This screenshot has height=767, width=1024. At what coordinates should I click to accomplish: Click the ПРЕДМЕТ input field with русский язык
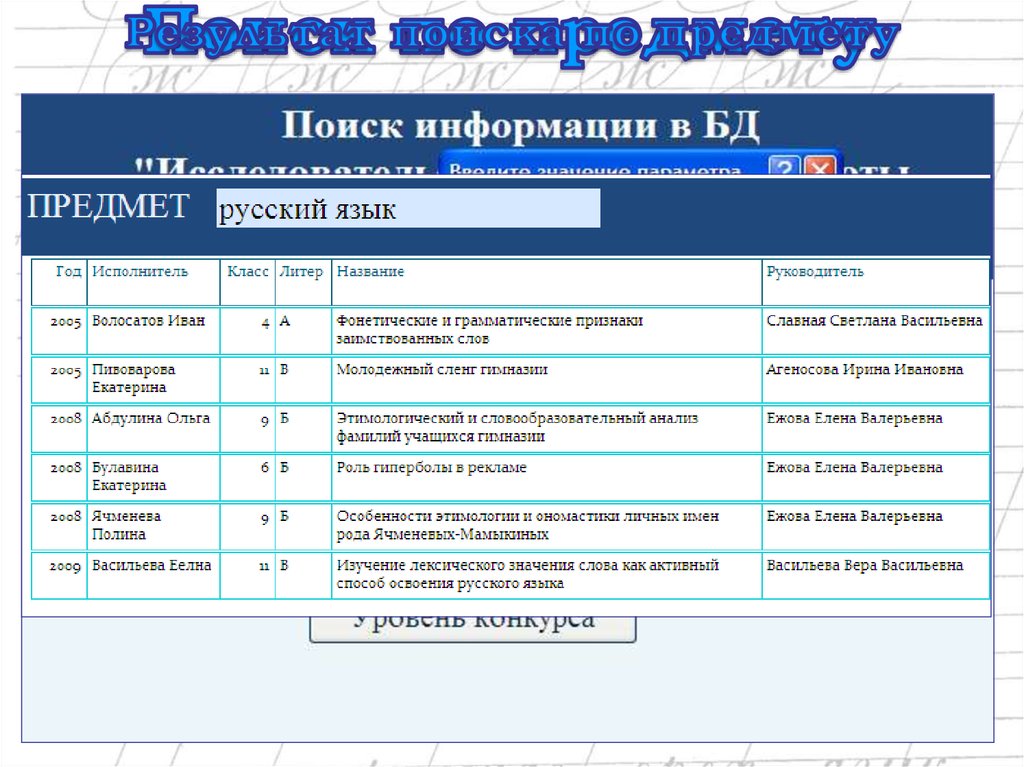coord(408,209)
